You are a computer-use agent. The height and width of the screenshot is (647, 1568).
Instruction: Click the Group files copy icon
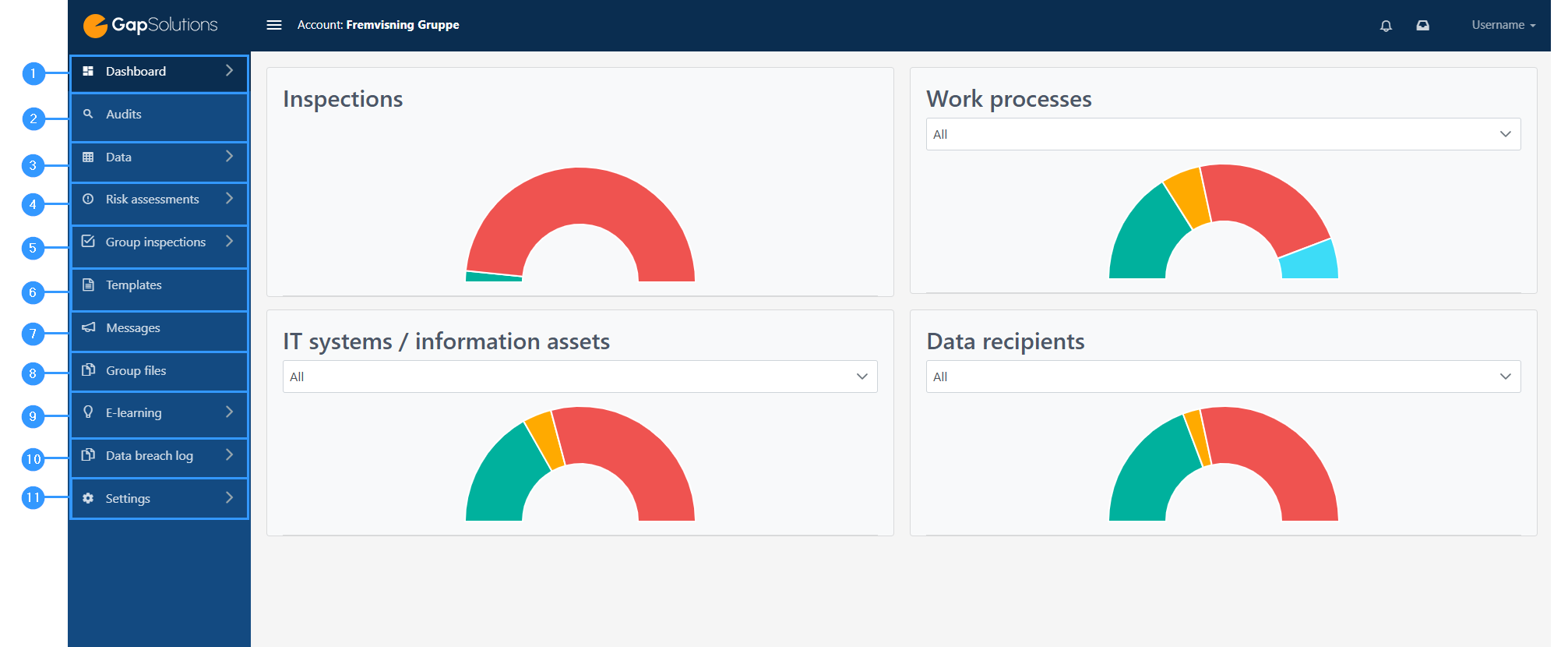point(88,369)
